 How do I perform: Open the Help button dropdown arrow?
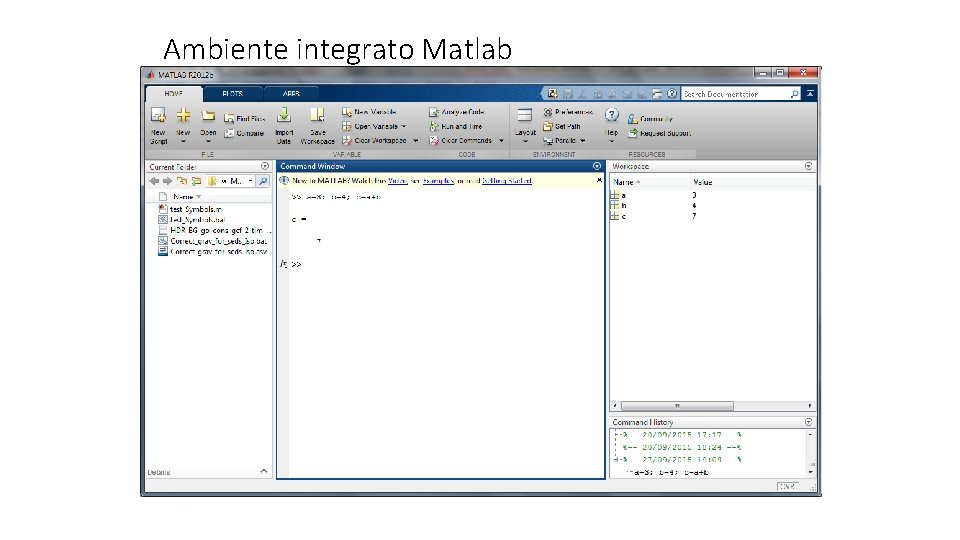click(x=612, y=142)
